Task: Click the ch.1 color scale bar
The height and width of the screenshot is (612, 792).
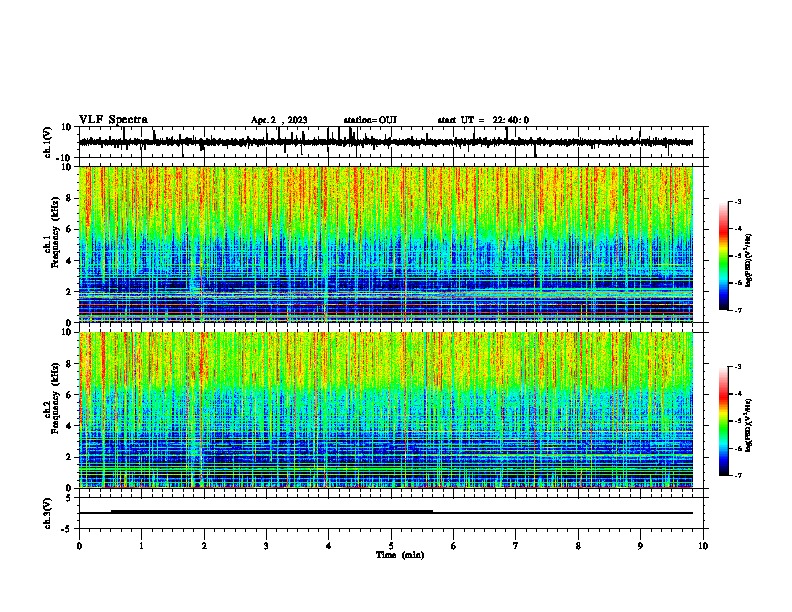Action: point(723,256)
